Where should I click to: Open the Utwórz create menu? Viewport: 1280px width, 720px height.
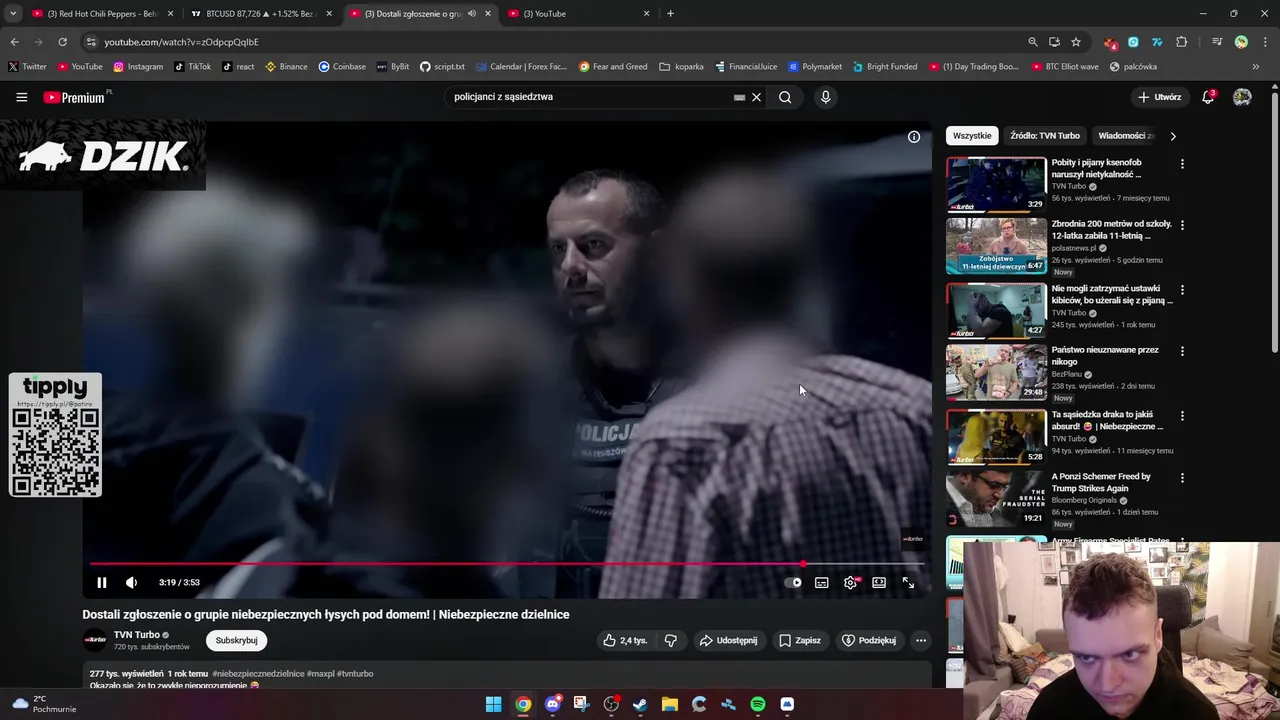click(1160, 97)
